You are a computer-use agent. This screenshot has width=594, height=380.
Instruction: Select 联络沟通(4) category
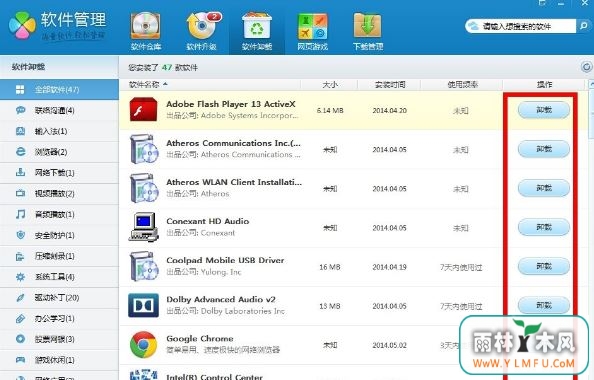(59, 110)
